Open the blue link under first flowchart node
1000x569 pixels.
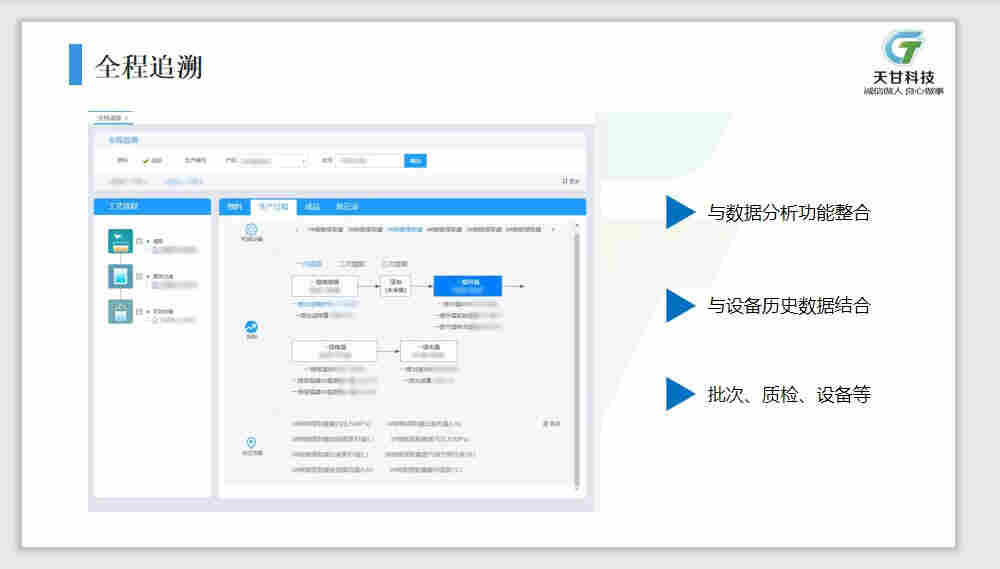pyautogui.click(x=327, y=304)
